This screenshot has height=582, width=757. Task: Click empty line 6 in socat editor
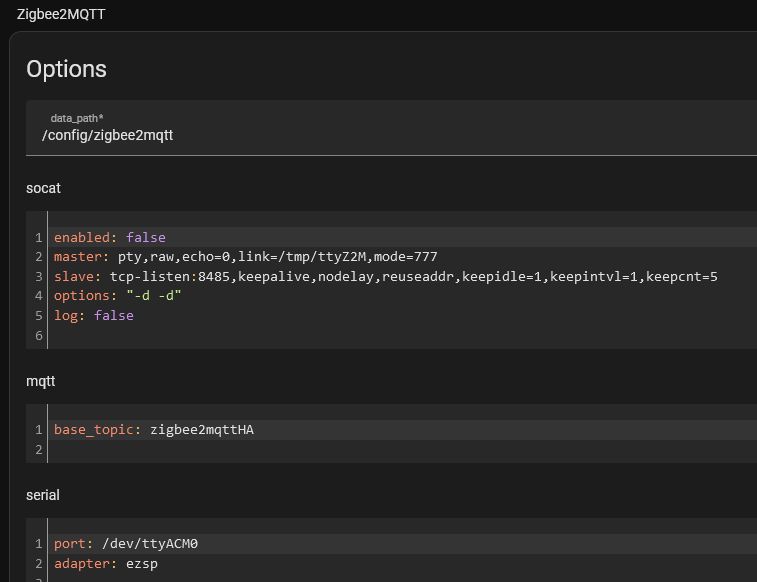403,335
